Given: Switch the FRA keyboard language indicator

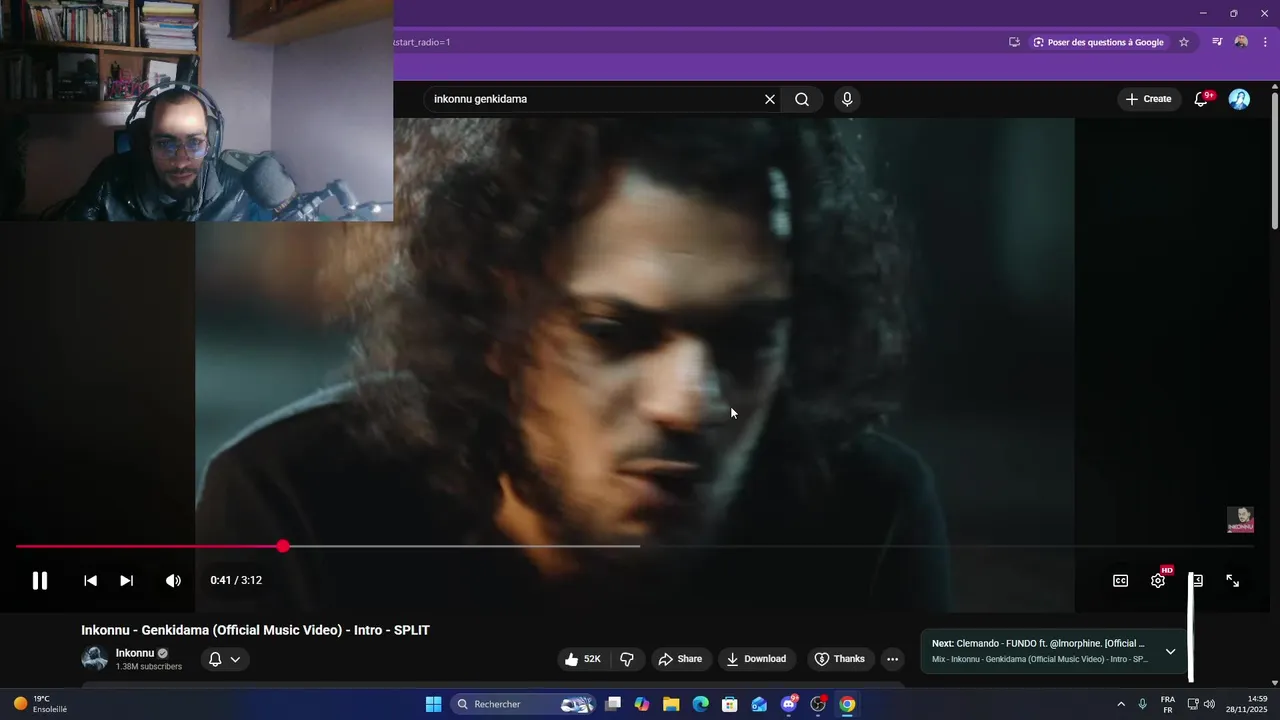Looking at the screenshot, I should pos(1168,704).
